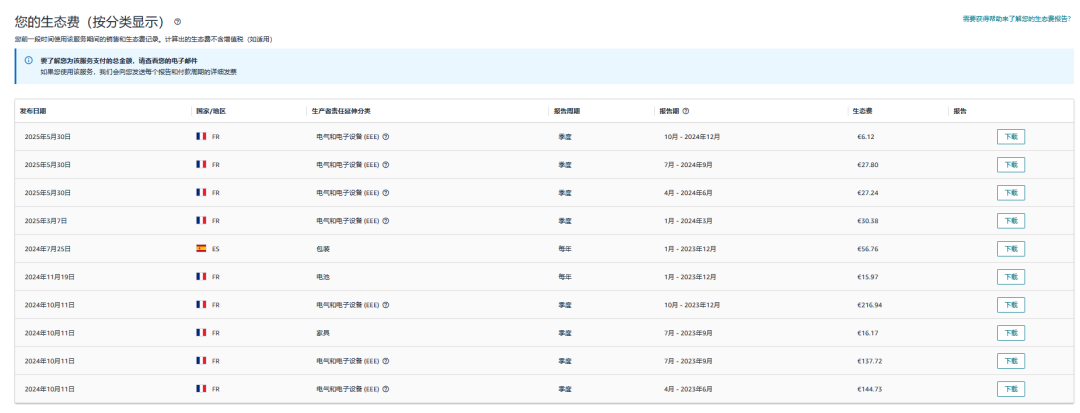Download the €27.80 report for Jul–Sep 2024
This screenshot has width=1080, height=413.
click(x=1010, y=164)
